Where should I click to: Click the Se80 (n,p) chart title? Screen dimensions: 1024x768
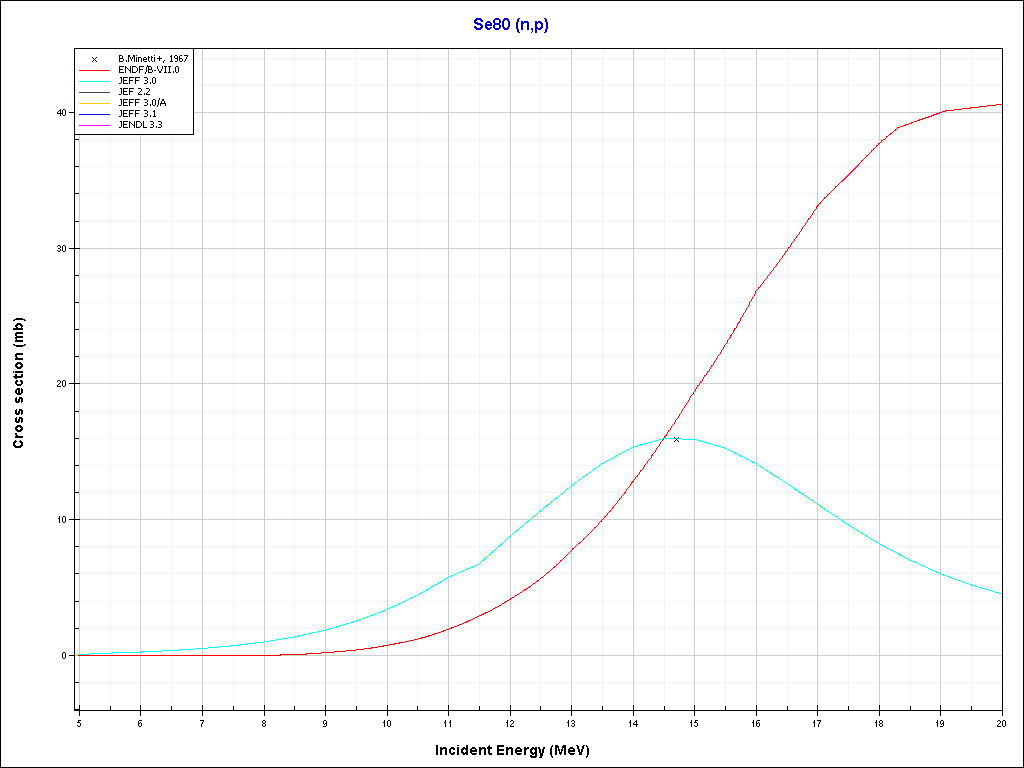(x=511, y=24)
